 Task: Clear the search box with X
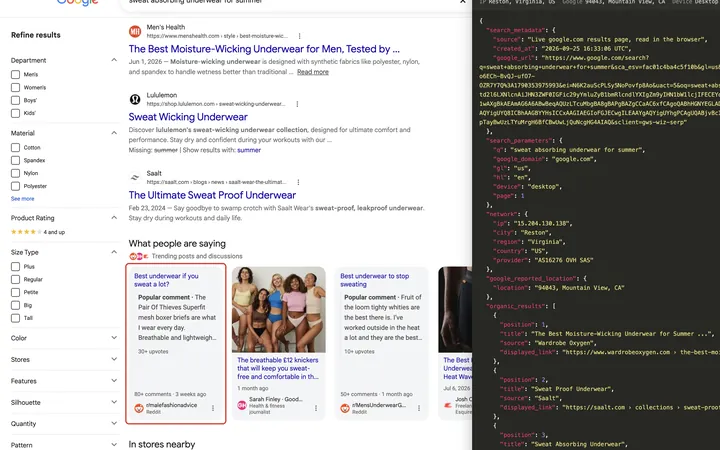(462, 2)
